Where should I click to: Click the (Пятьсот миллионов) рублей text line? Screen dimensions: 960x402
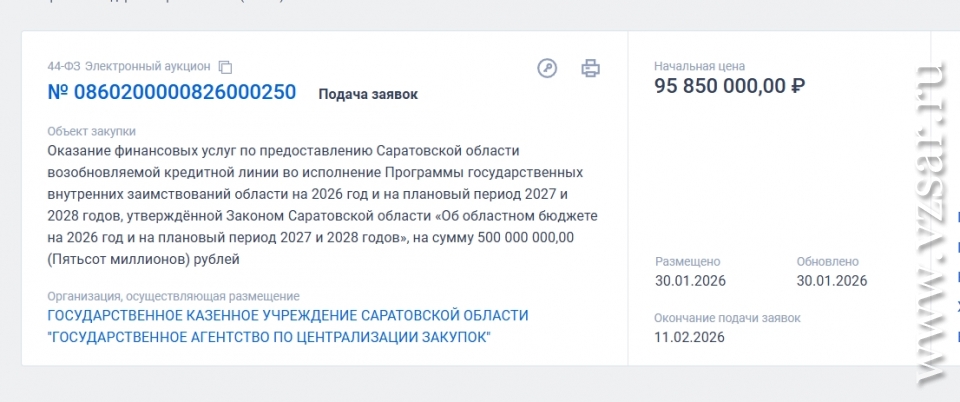coord(143,259)
